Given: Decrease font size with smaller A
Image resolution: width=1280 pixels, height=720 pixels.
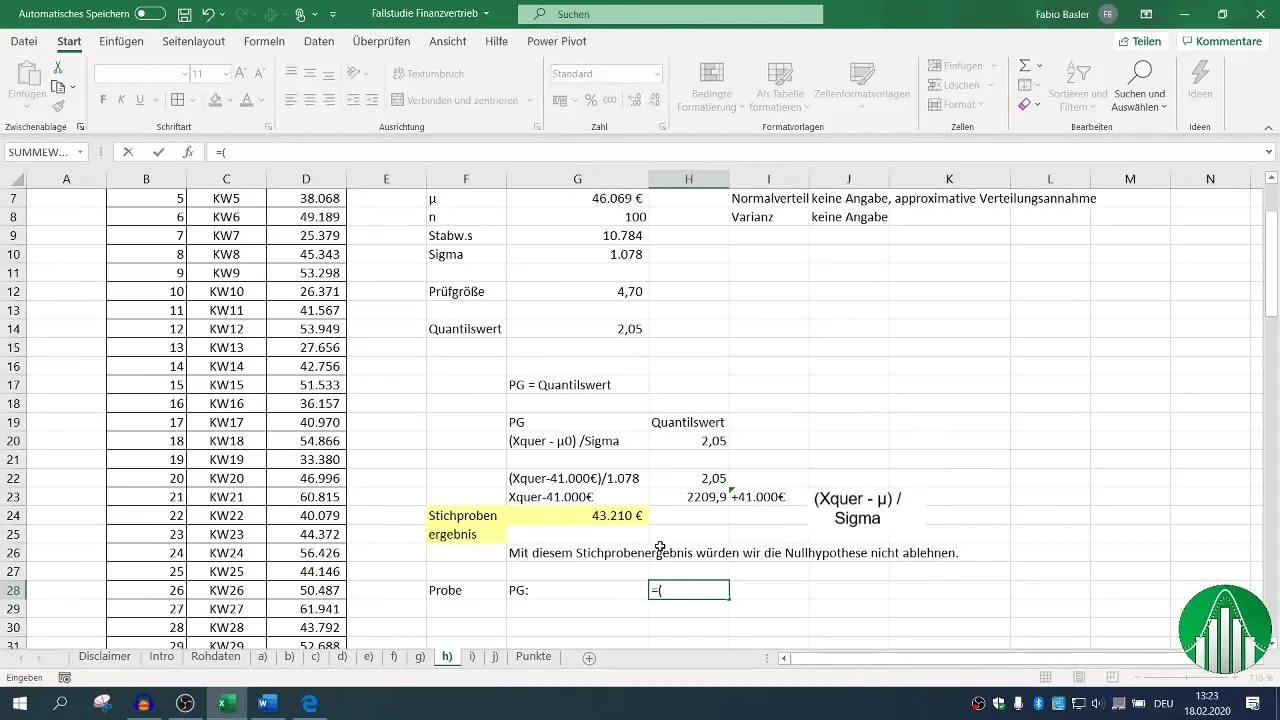Looking at the screenshot, I should point(262,74).
